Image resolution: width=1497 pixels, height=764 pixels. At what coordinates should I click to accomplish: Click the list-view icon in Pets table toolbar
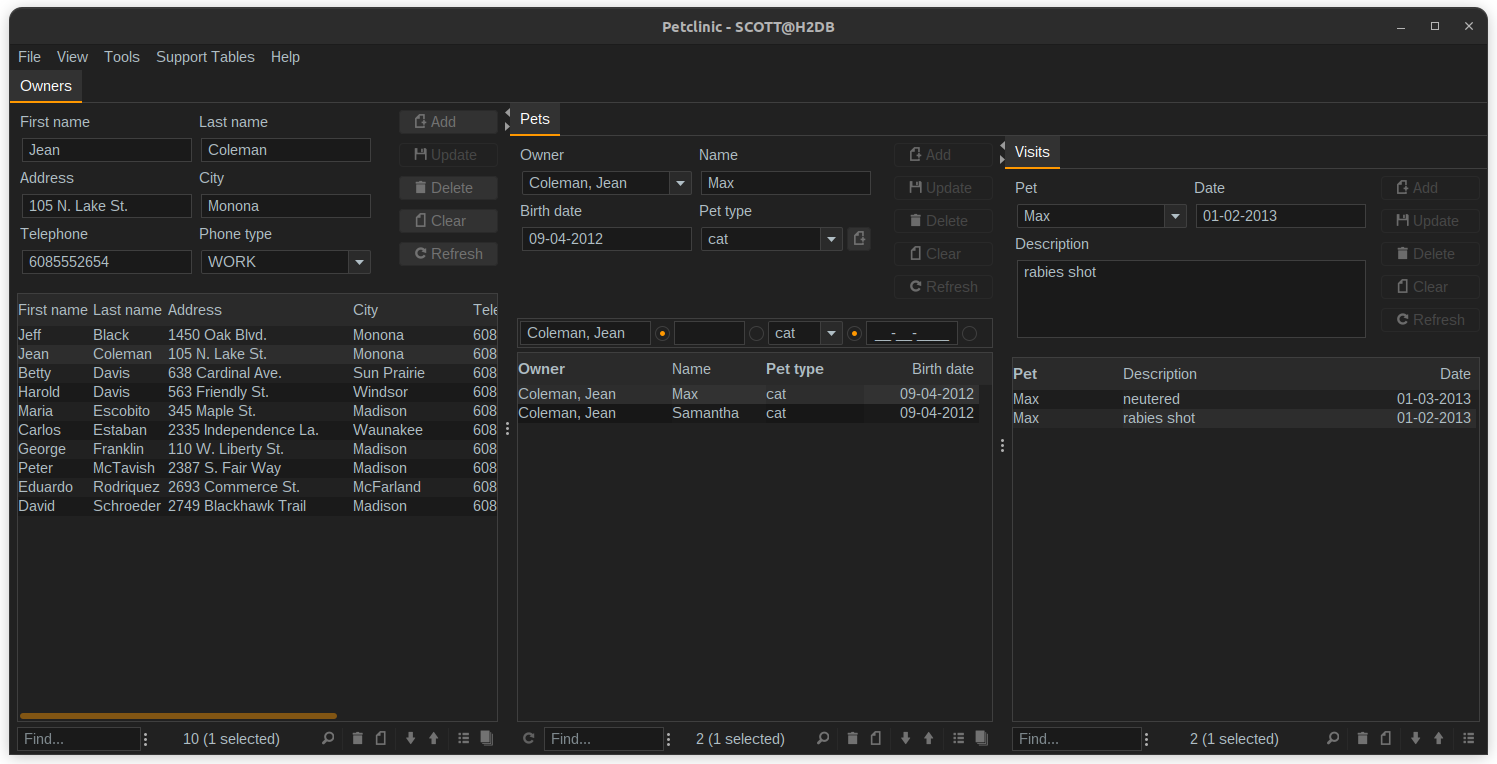[x=959, y=739]
